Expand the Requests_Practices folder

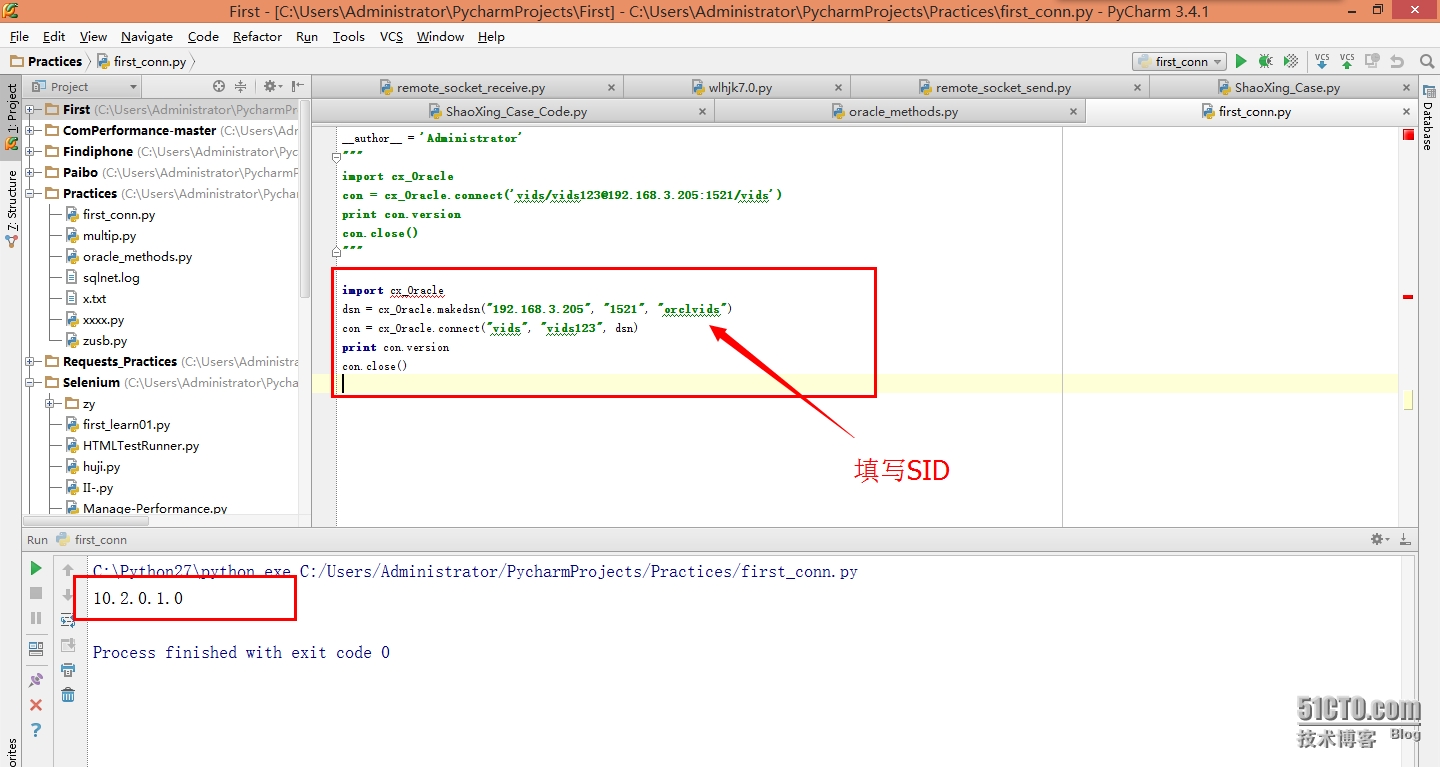pos(30,361)
